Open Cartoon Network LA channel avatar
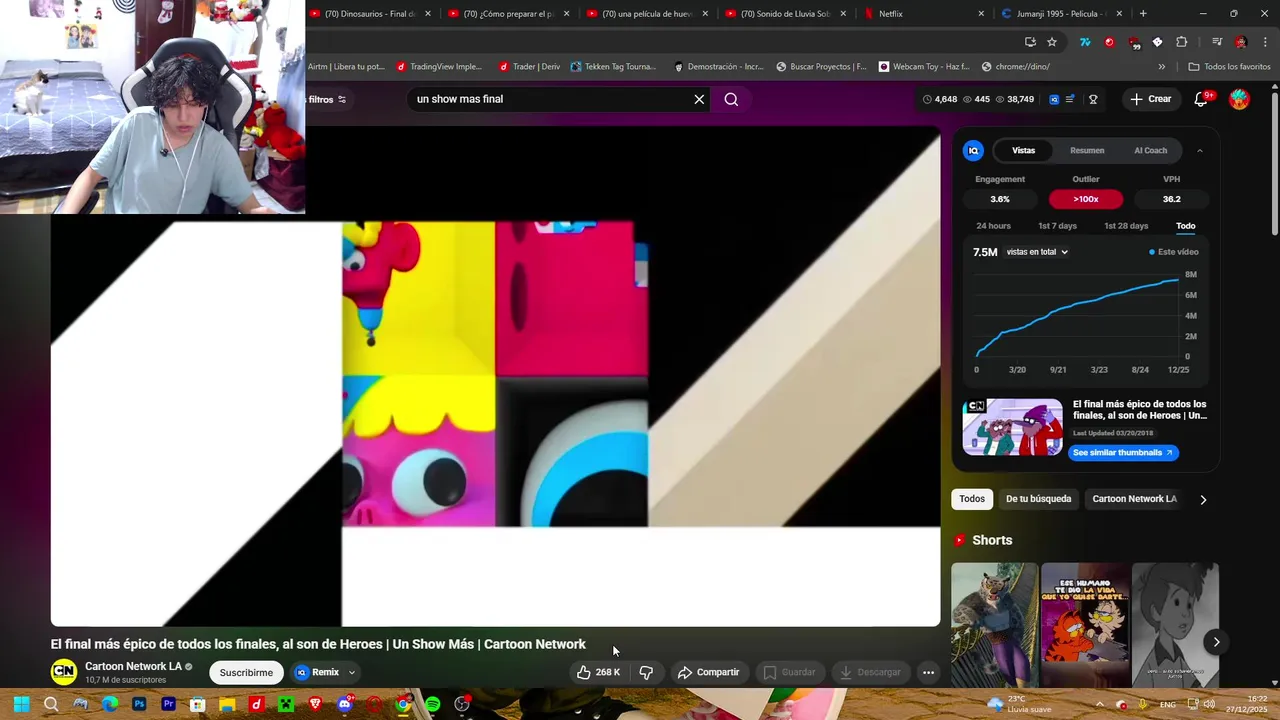 click(63, 672)
